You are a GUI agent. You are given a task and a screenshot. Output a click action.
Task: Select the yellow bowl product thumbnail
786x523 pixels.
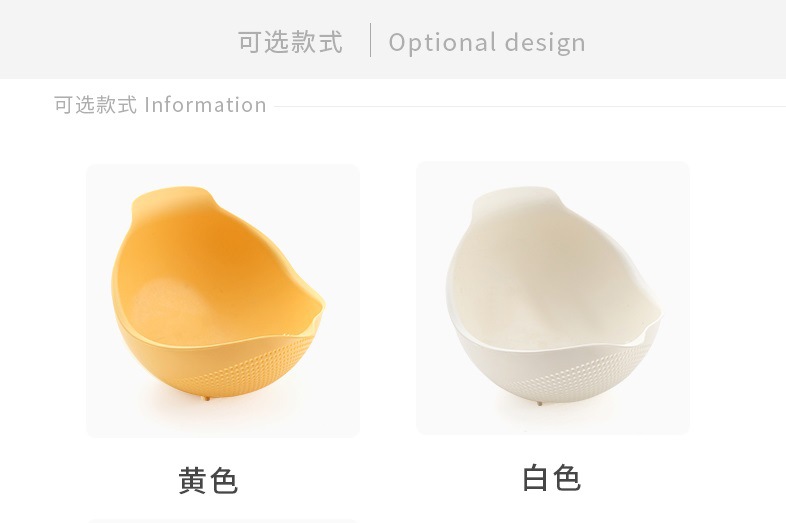point(223,301)
